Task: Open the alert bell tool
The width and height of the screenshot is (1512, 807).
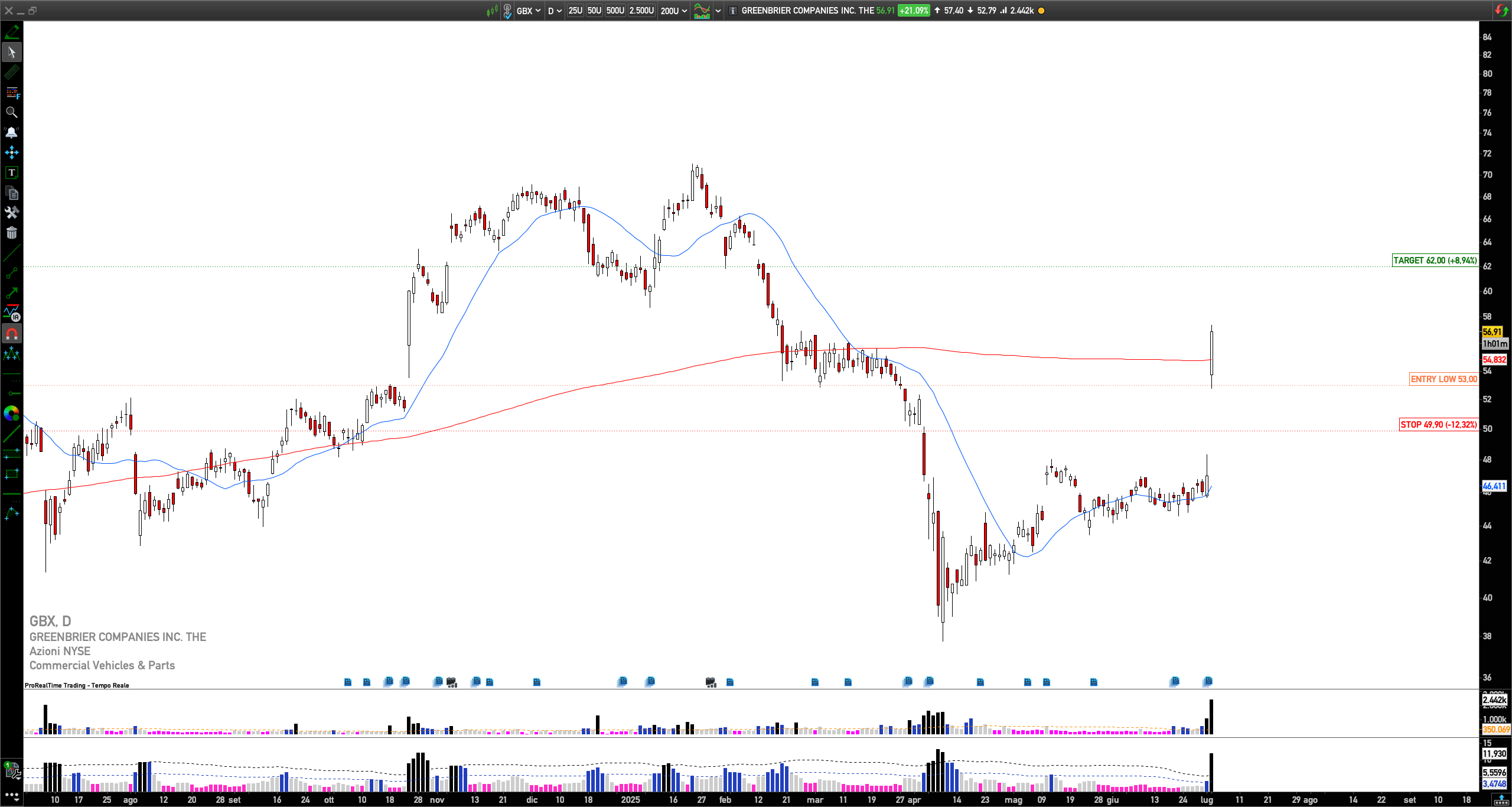Action: [11, 132]
